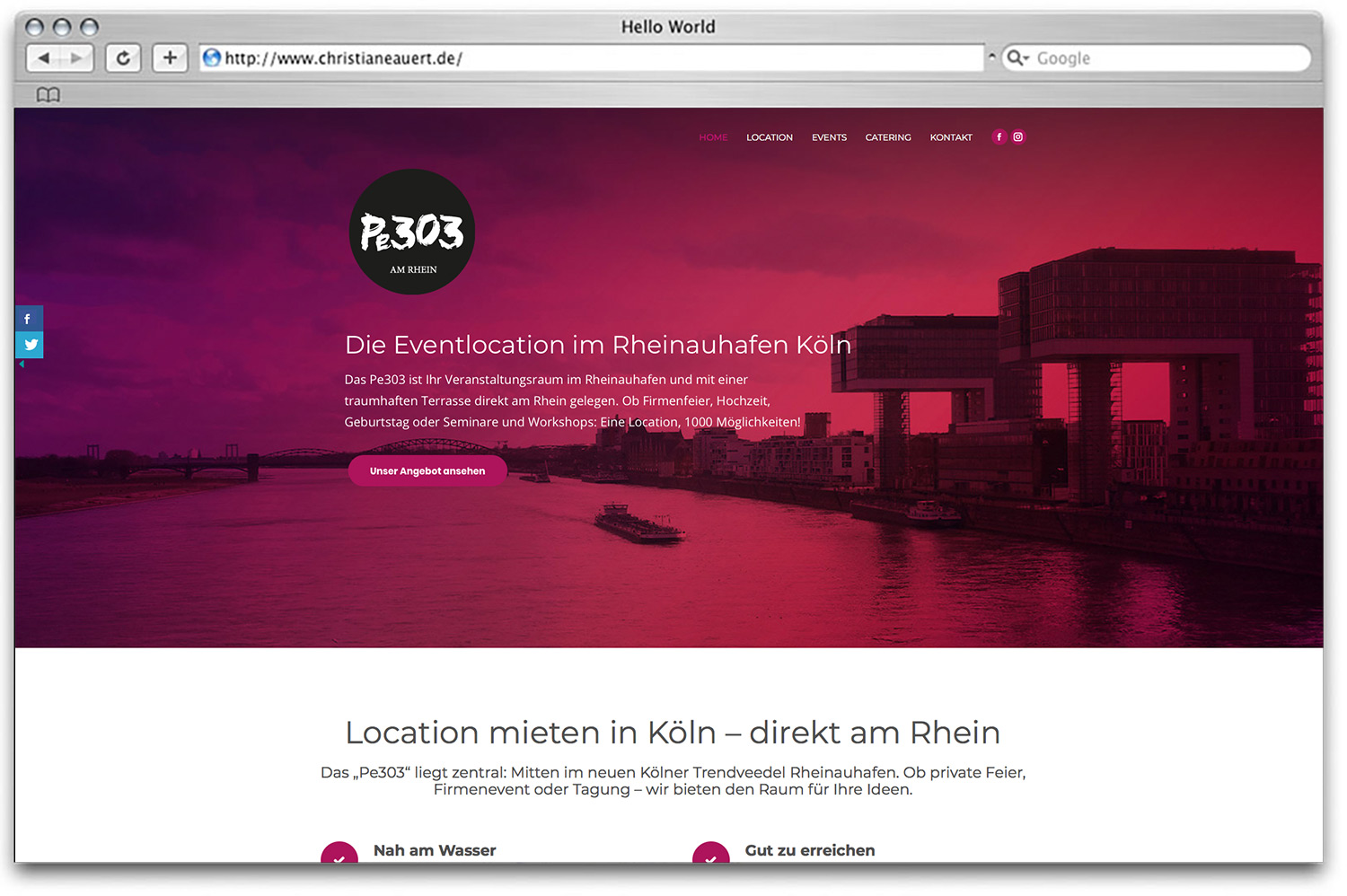Open a new tab with the plus icon

[169, 57]
